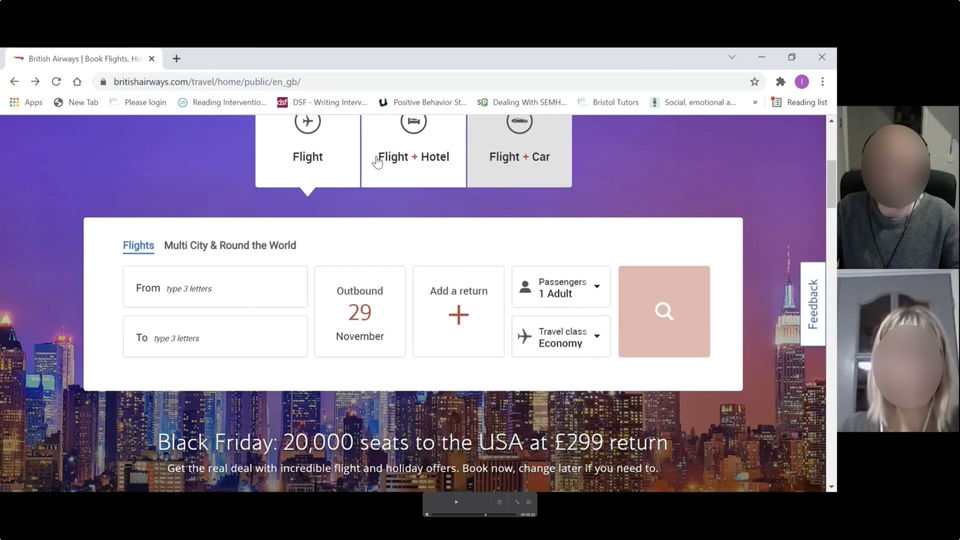Open the purple Chrome profile avatar

(x=801, y=81)
